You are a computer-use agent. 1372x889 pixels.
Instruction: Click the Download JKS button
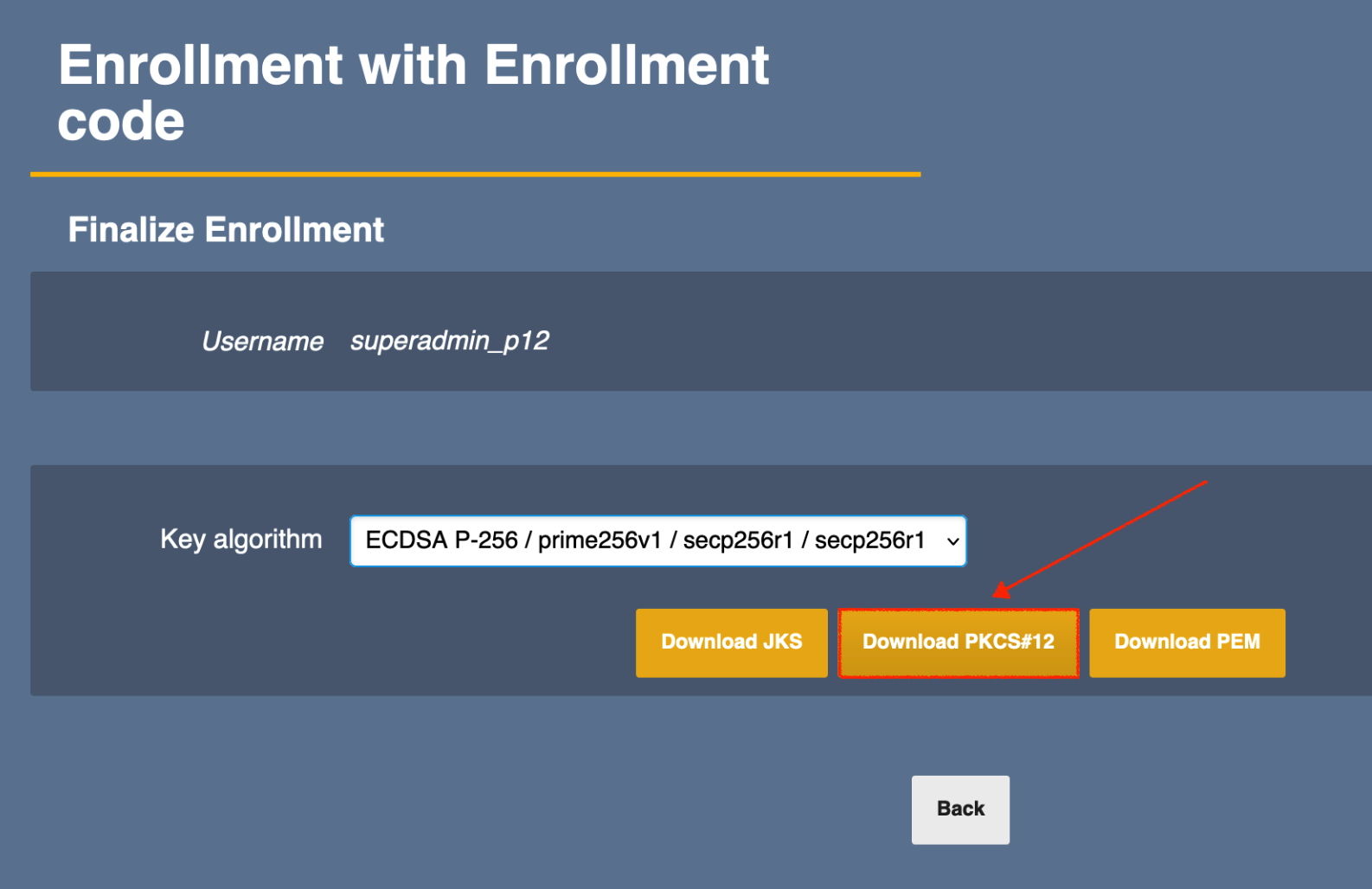[731, 643]
